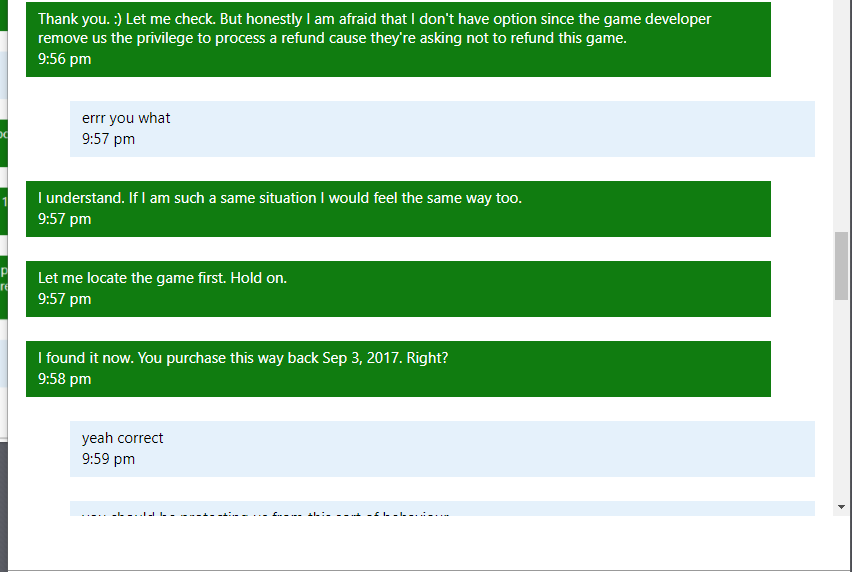Select the 'Thank you. :) Let me check' message
This screenshot has width=852, height=572.
[398, 39]
